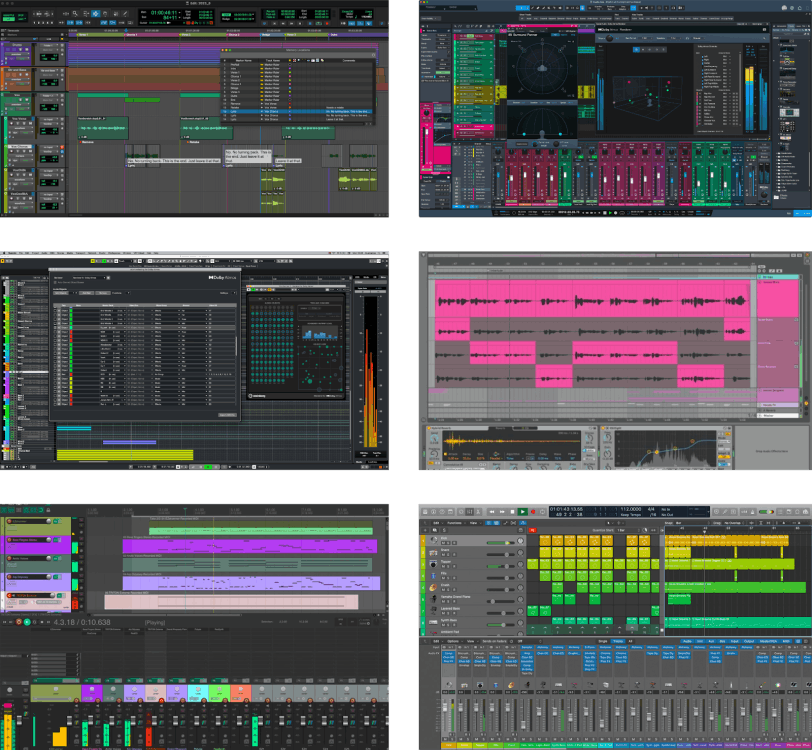Select the pink MIDI item in Reaper's arrangement
The width and height of the screenshot is (812, 750).
[231, 602]
